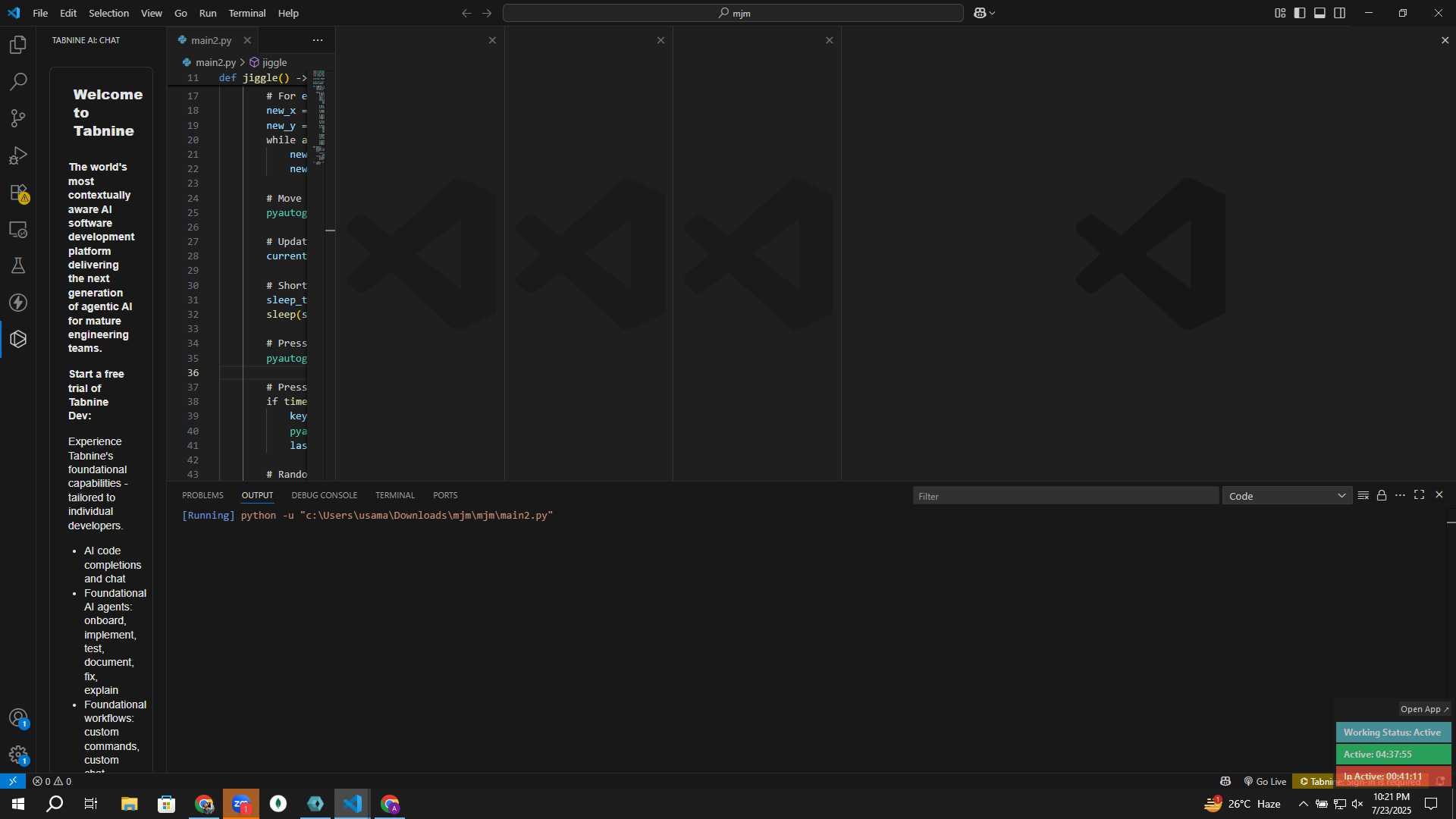The height and width of the screenshot is (819, 1456).
Task: Open the Source Control view
Action: pyautogui.click(x=18, y=118)
